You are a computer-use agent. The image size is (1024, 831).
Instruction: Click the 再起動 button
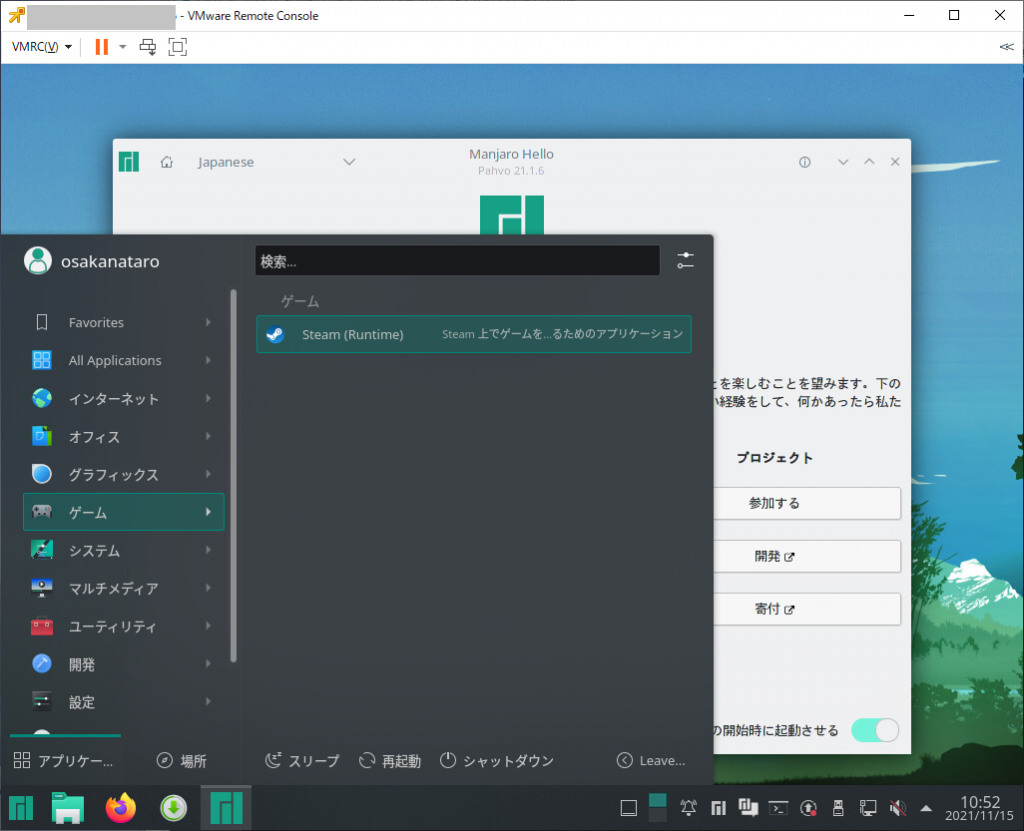coord(390,760)
